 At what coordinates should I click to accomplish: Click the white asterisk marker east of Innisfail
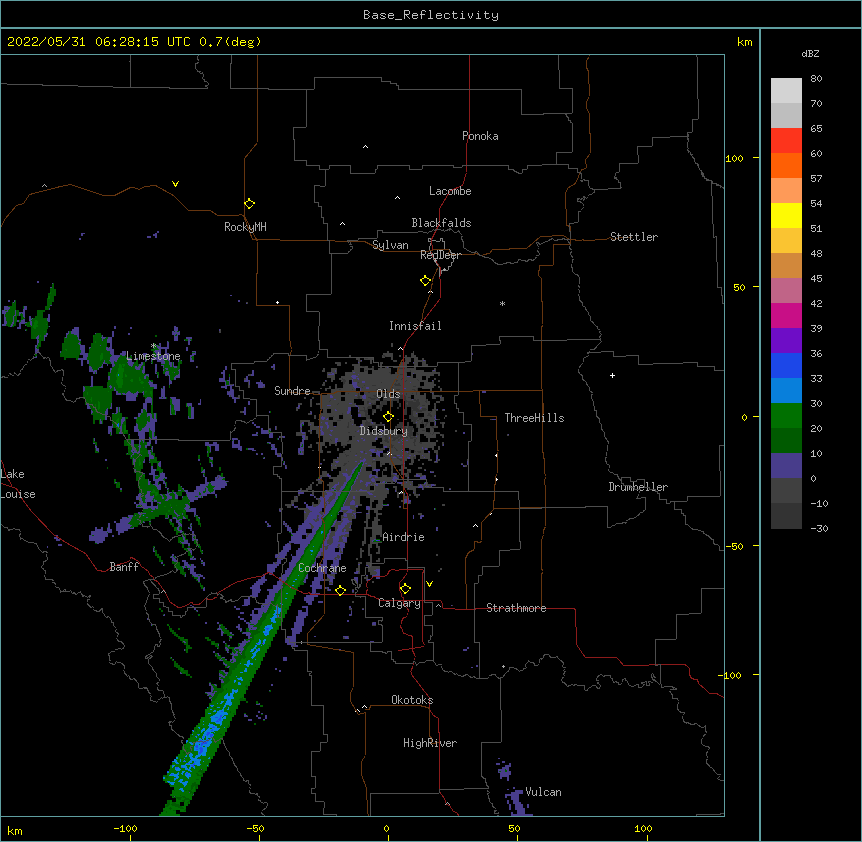[x=502, y=303]
